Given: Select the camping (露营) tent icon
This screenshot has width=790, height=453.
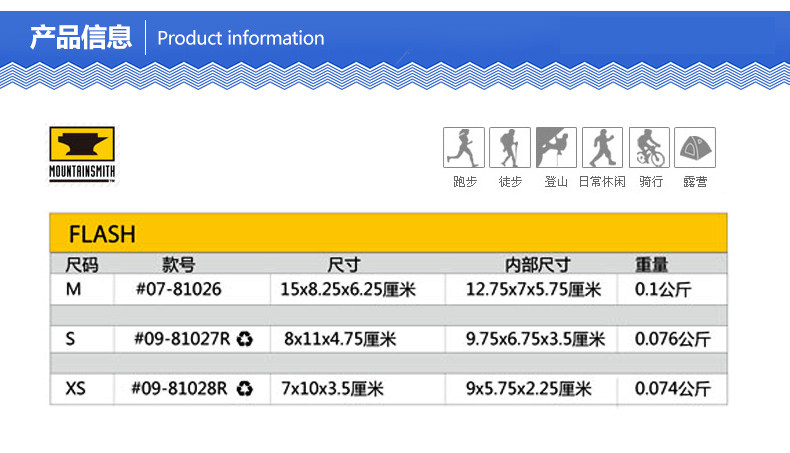Looking at the screenshot, I should coord(695,147).
